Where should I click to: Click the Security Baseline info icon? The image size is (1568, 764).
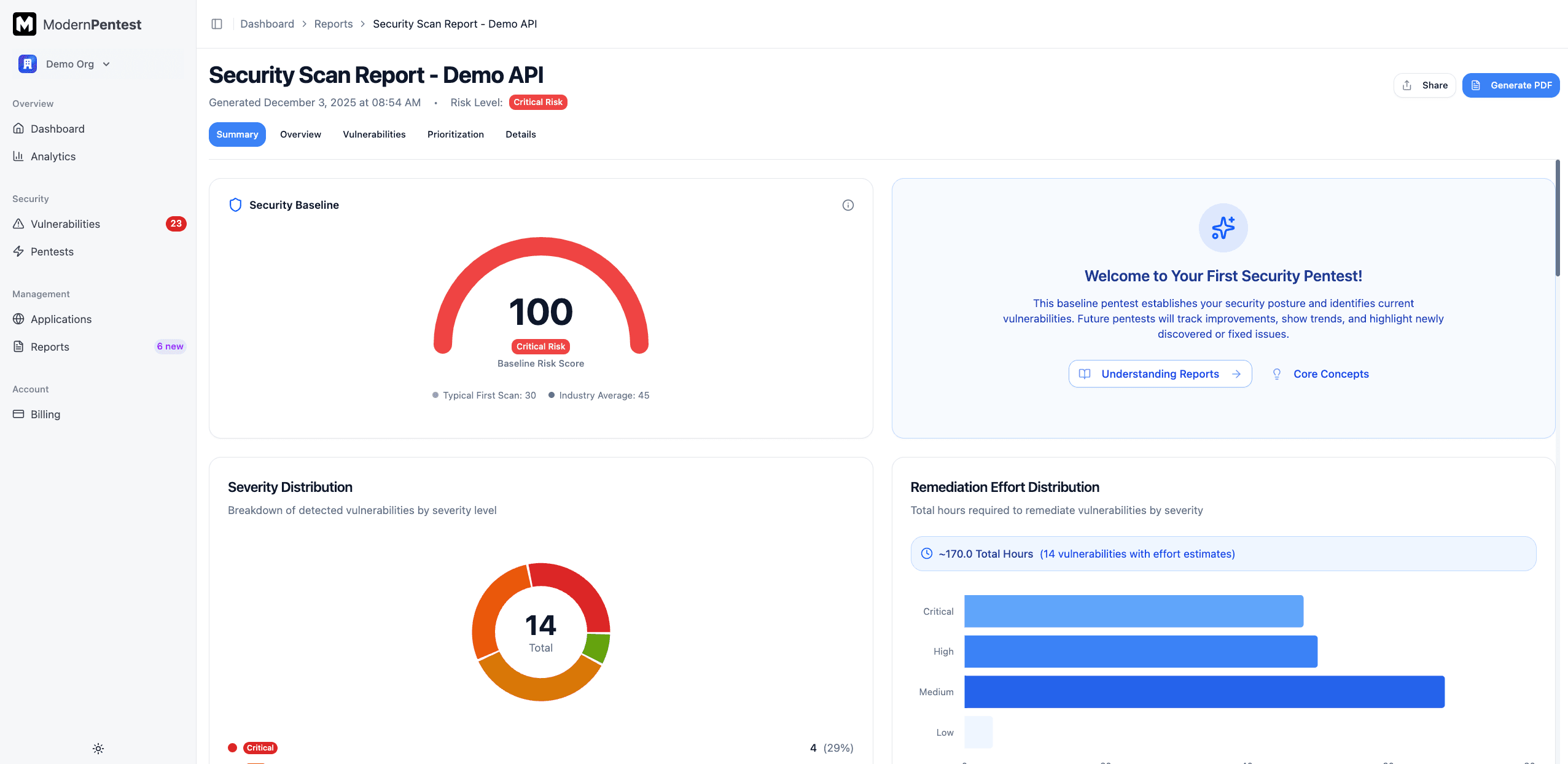tap(848, 205)
